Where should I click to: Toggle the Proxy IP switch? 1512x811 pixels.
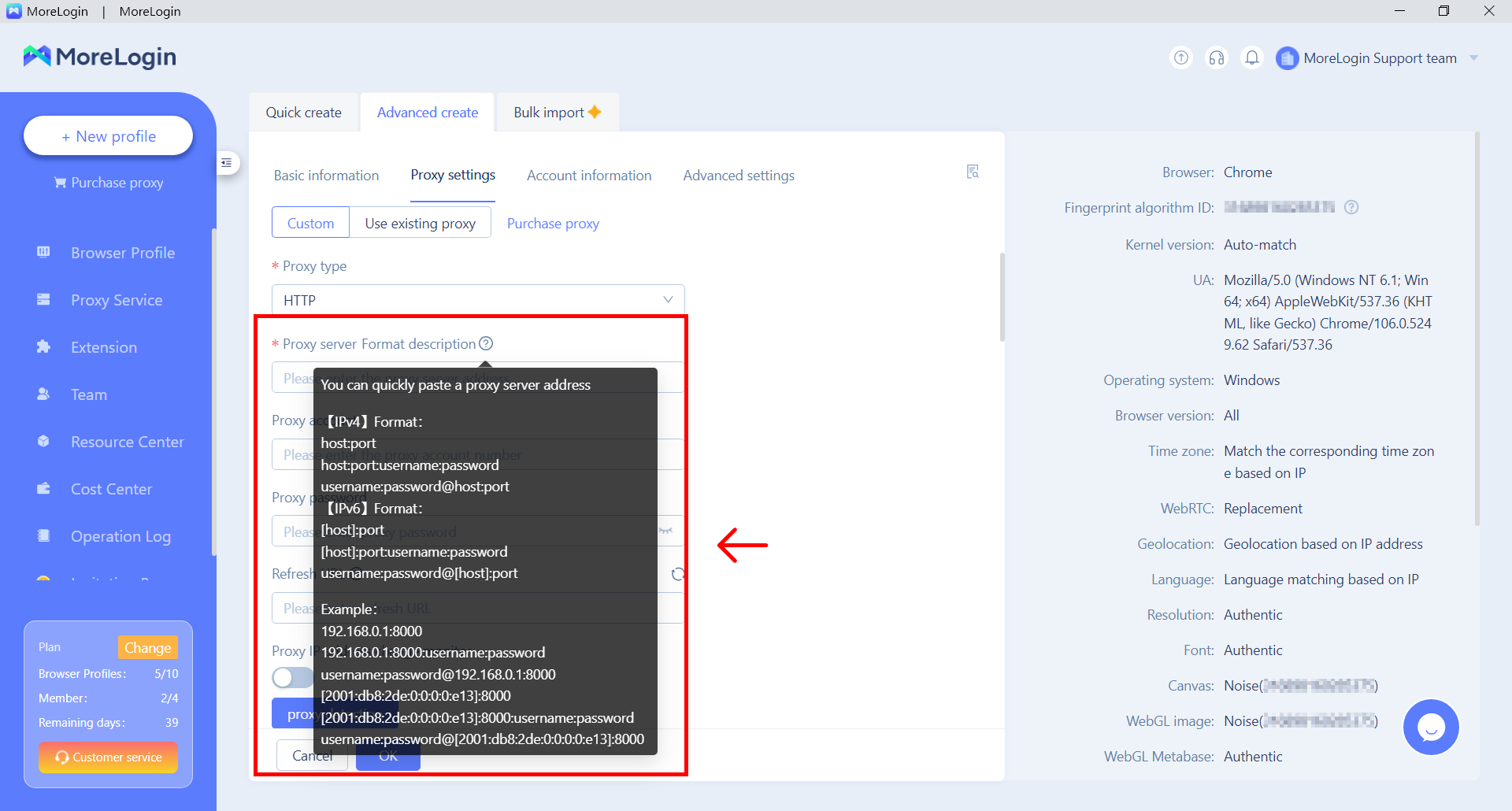pos(292,677)
